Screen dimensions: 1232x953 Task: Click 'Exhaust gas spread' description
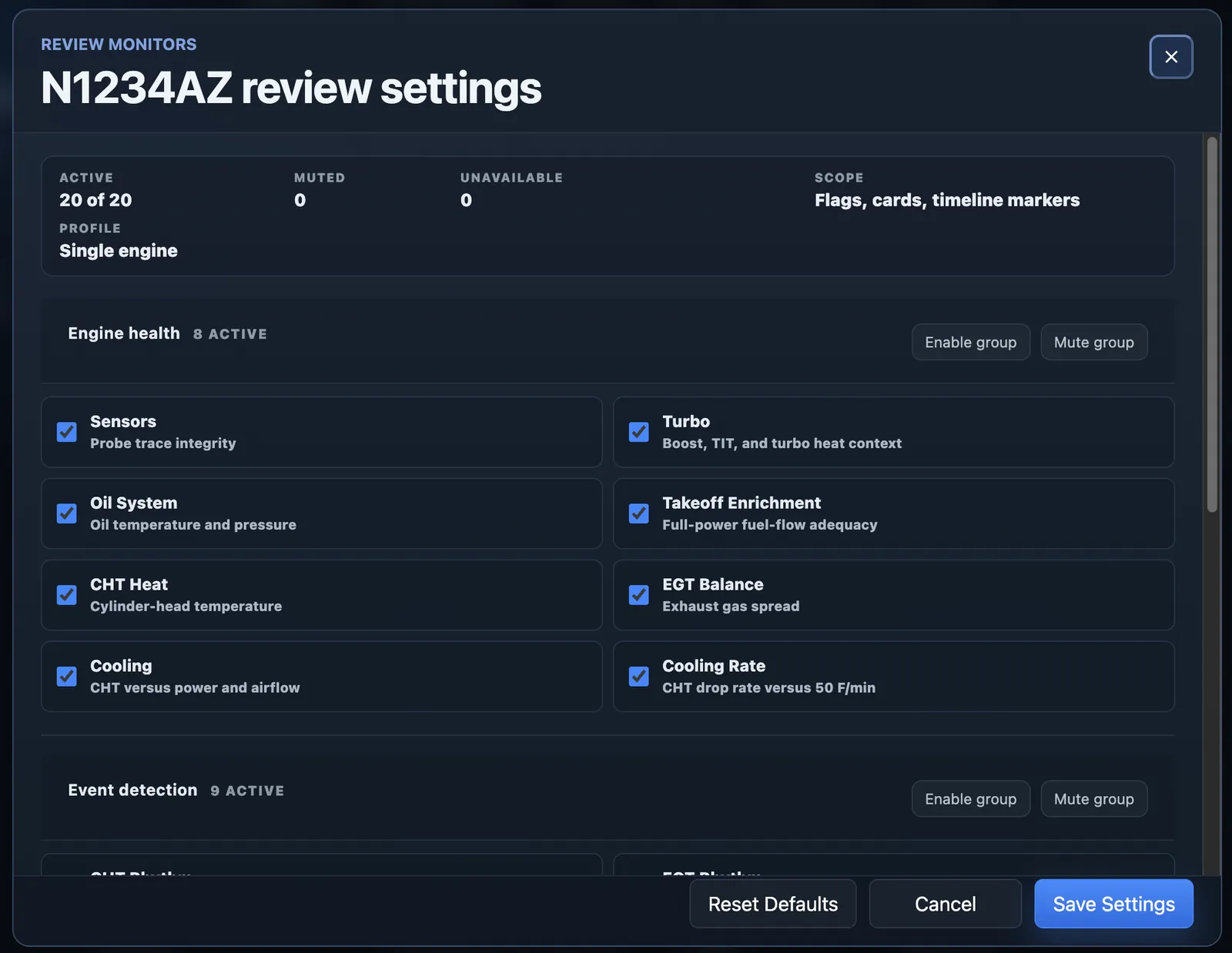731,607
